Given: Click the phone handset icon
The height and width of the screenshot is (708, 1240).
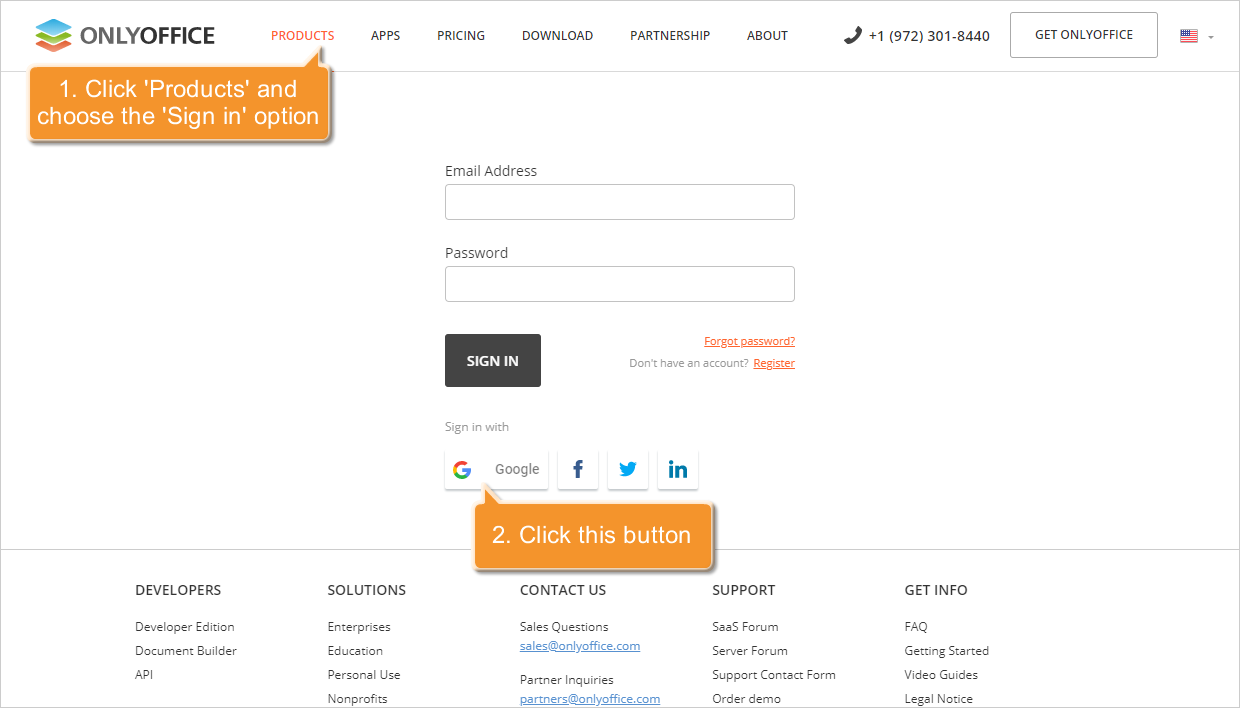Looking at the screenshot, I should coord(852,34).
